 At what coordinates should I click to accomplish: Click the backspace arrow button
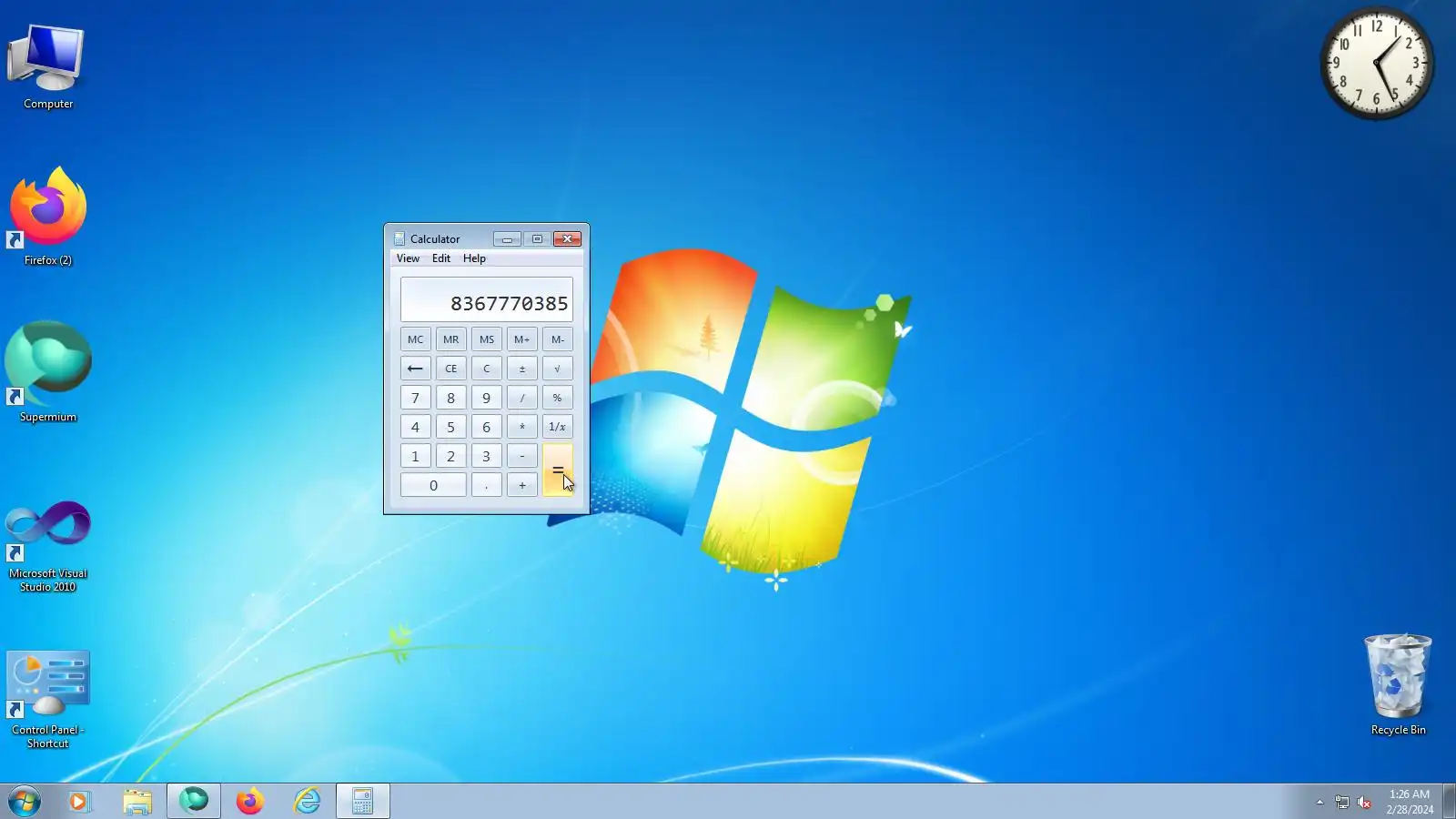pyautogui.click(x=415, y=369)
